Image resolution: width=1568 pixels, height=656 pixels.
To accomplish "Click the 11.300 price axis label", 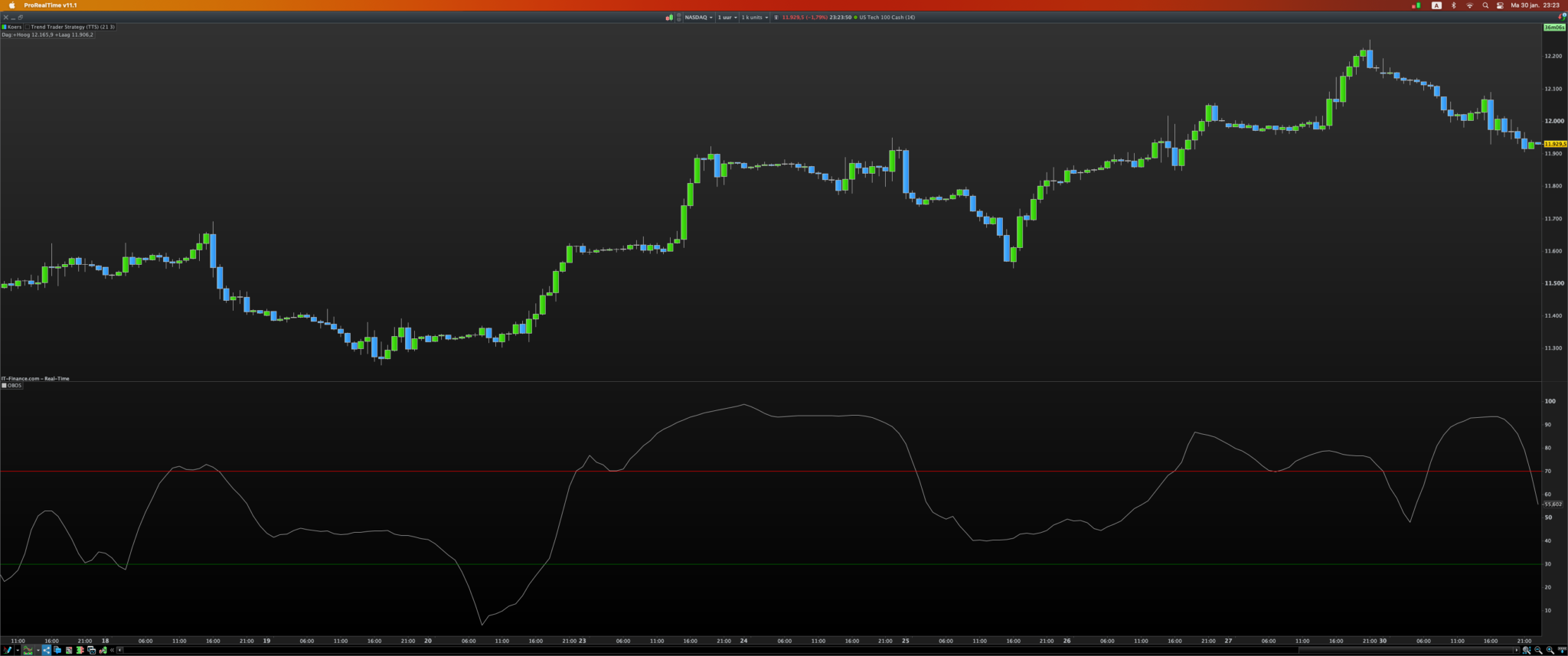I will click(x=1553, y=348).
